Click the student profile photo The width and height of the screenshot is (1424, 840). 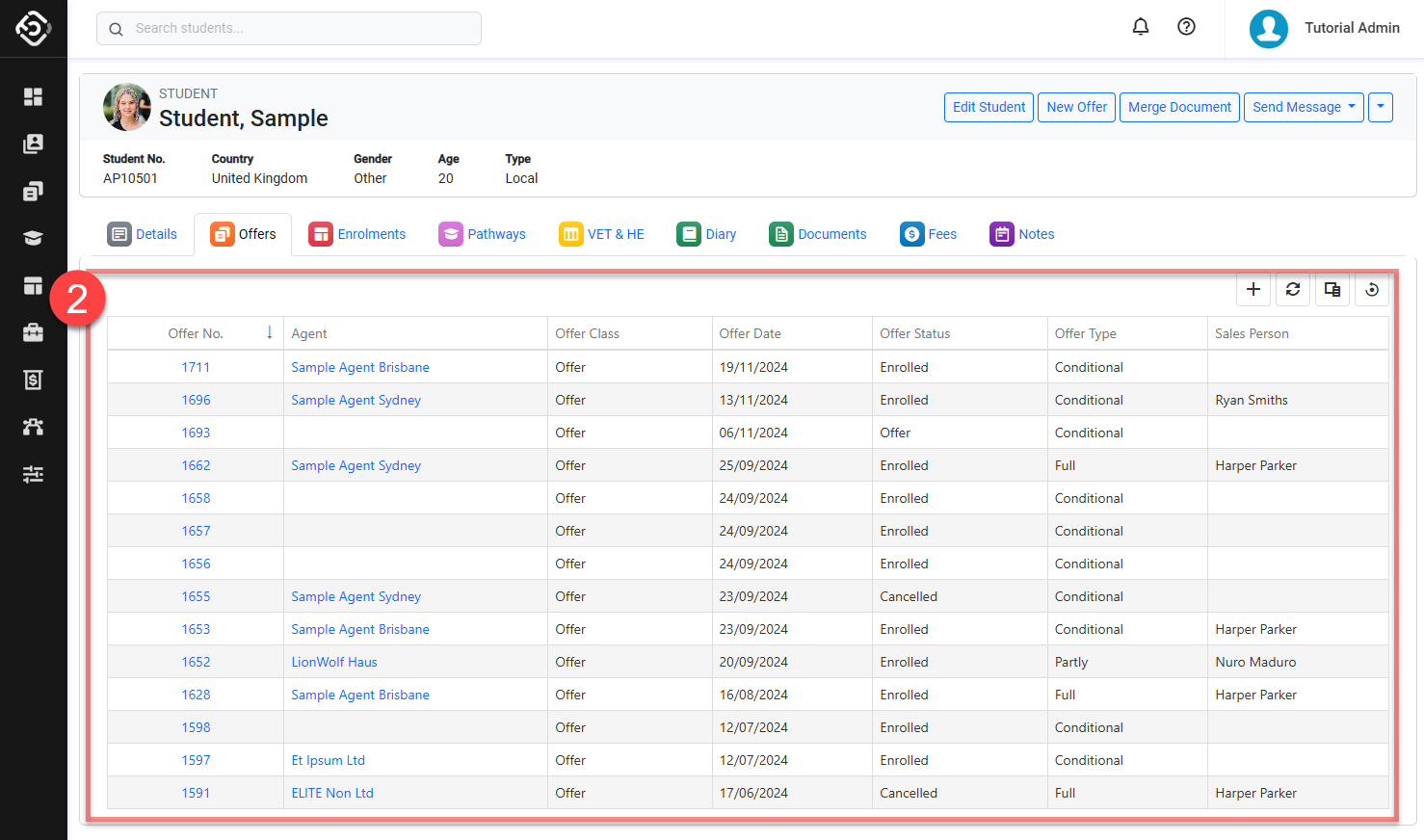pyautogui.click(x=127, y=107)
